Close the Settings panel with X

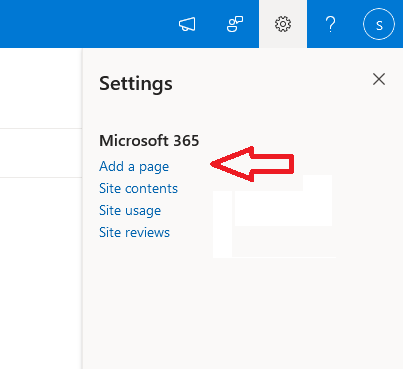click(379, 79)
